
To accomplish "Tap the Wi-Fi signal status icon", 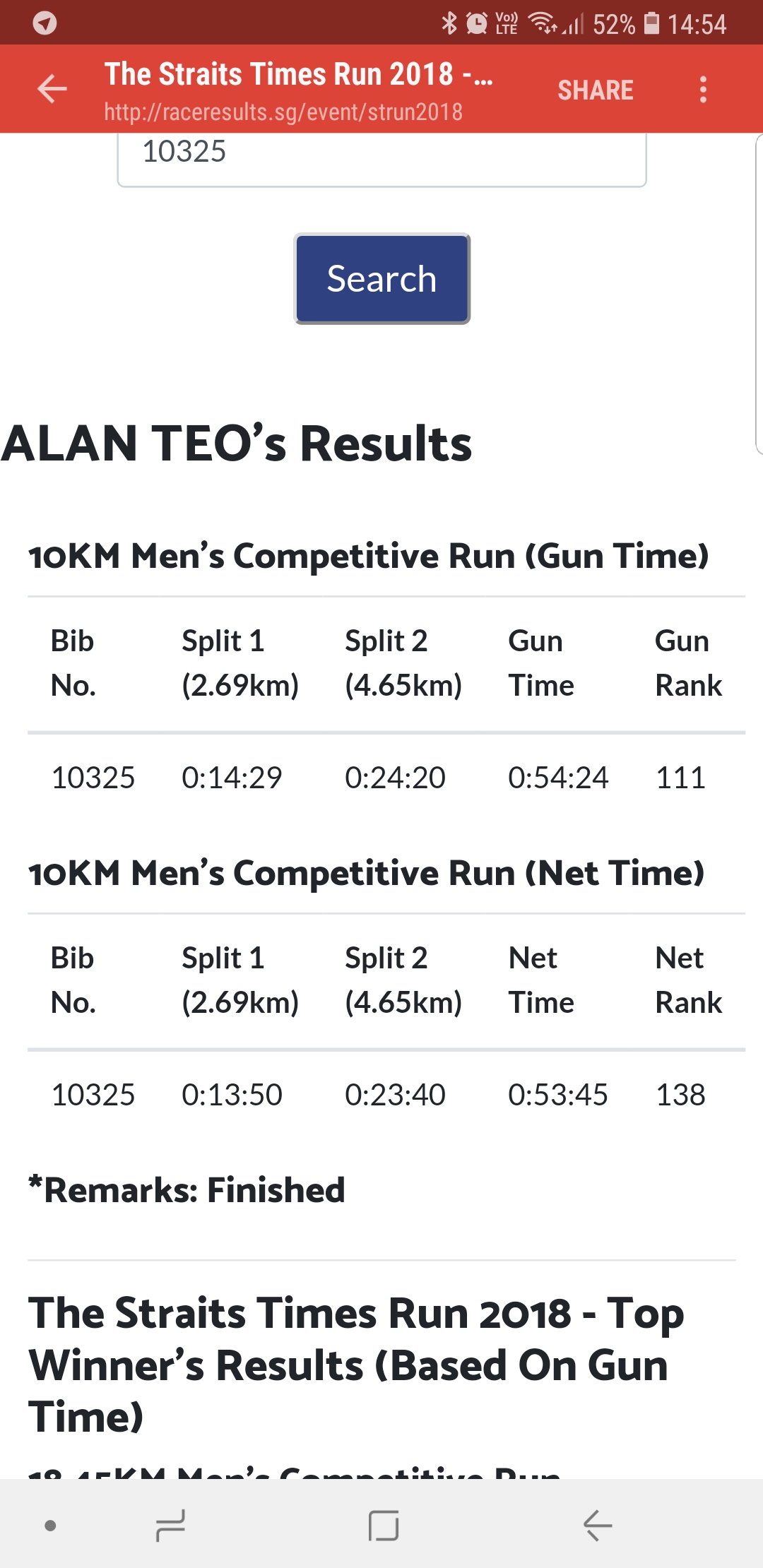I will pyautogui.click(x=543, y=23).
